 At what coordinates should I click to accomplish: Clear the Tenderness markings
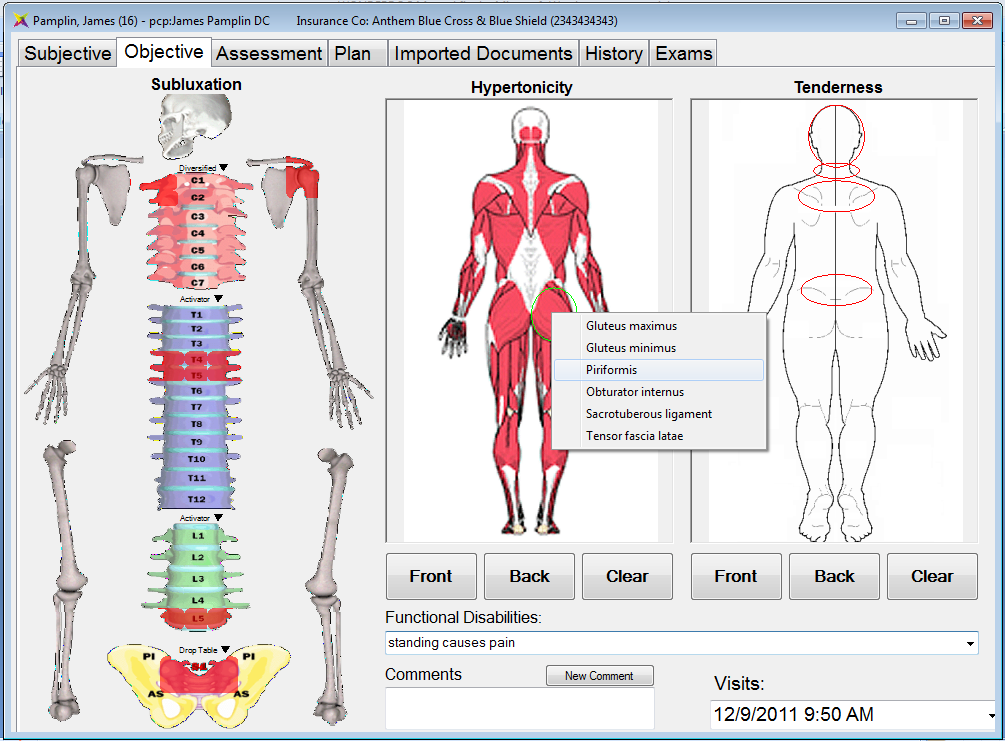[x=933, y=576]
